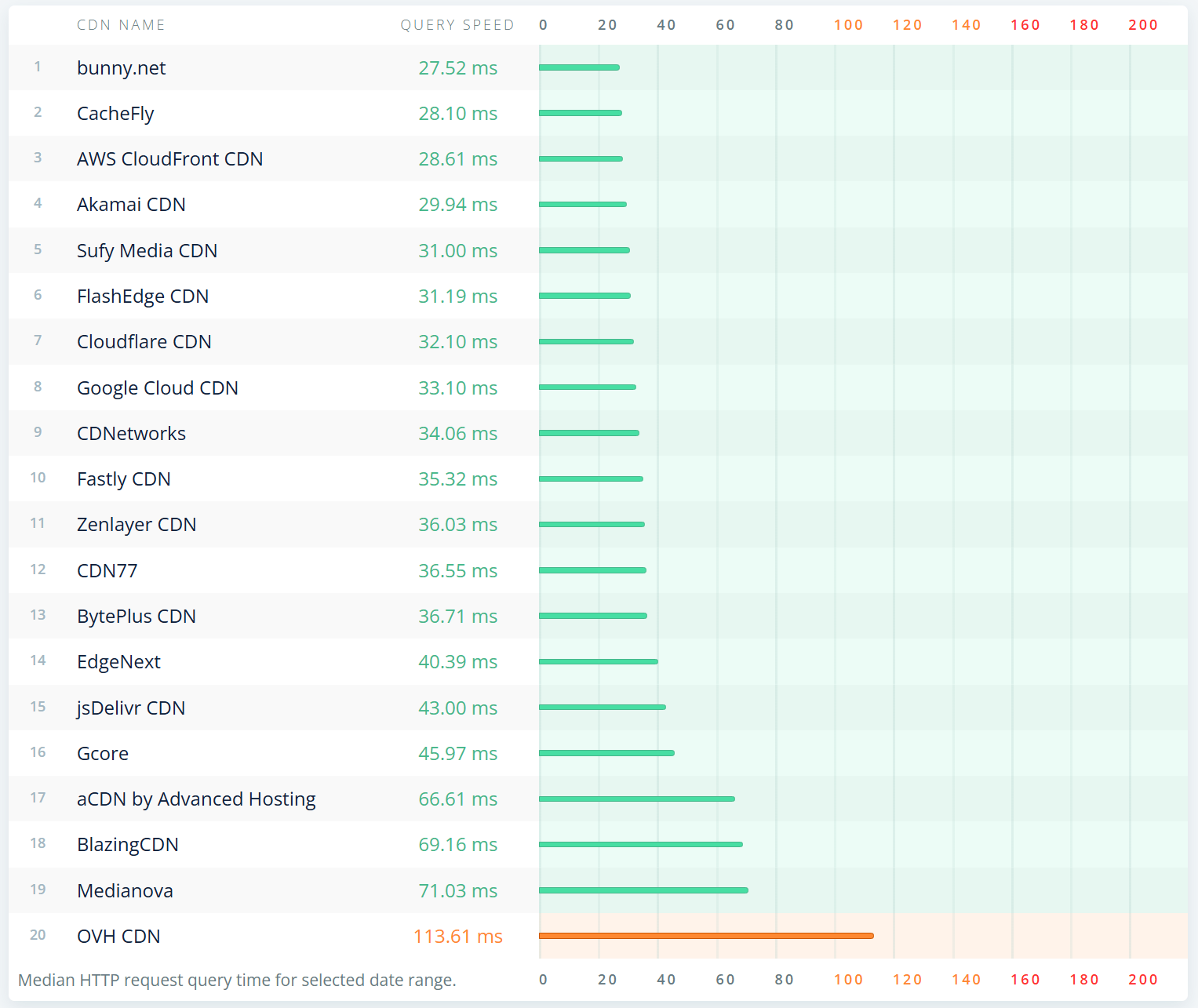
Task: Click the aCDN by Advanced Hosting speed bar
Action: (x=637, y=799)
